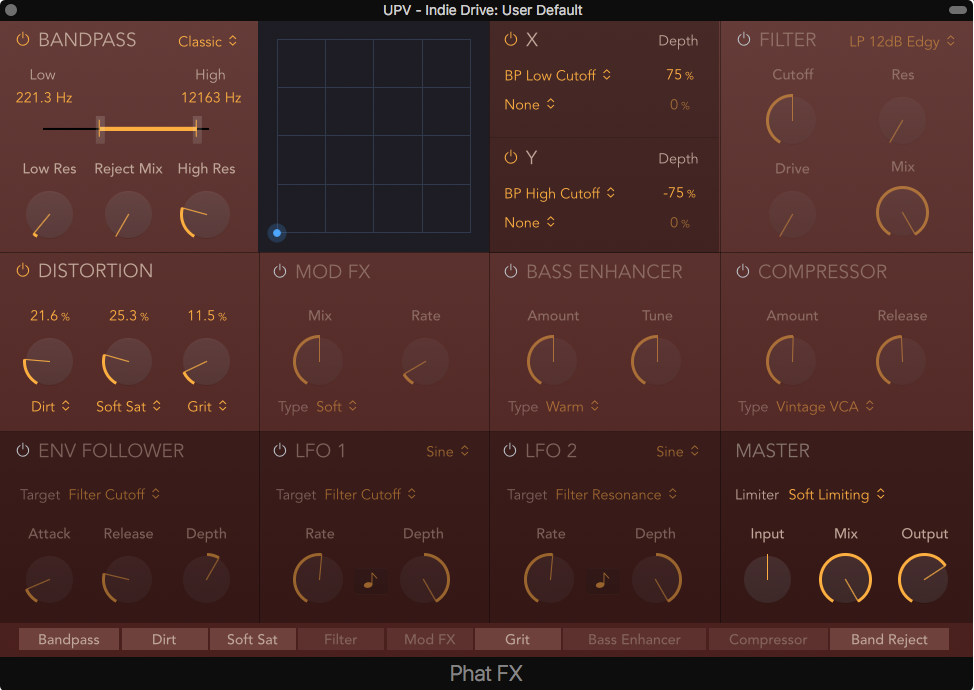Toggle the Distortion power button
Image resolution: width=974 pixels, height=690 pixels.
coord(22,271)
